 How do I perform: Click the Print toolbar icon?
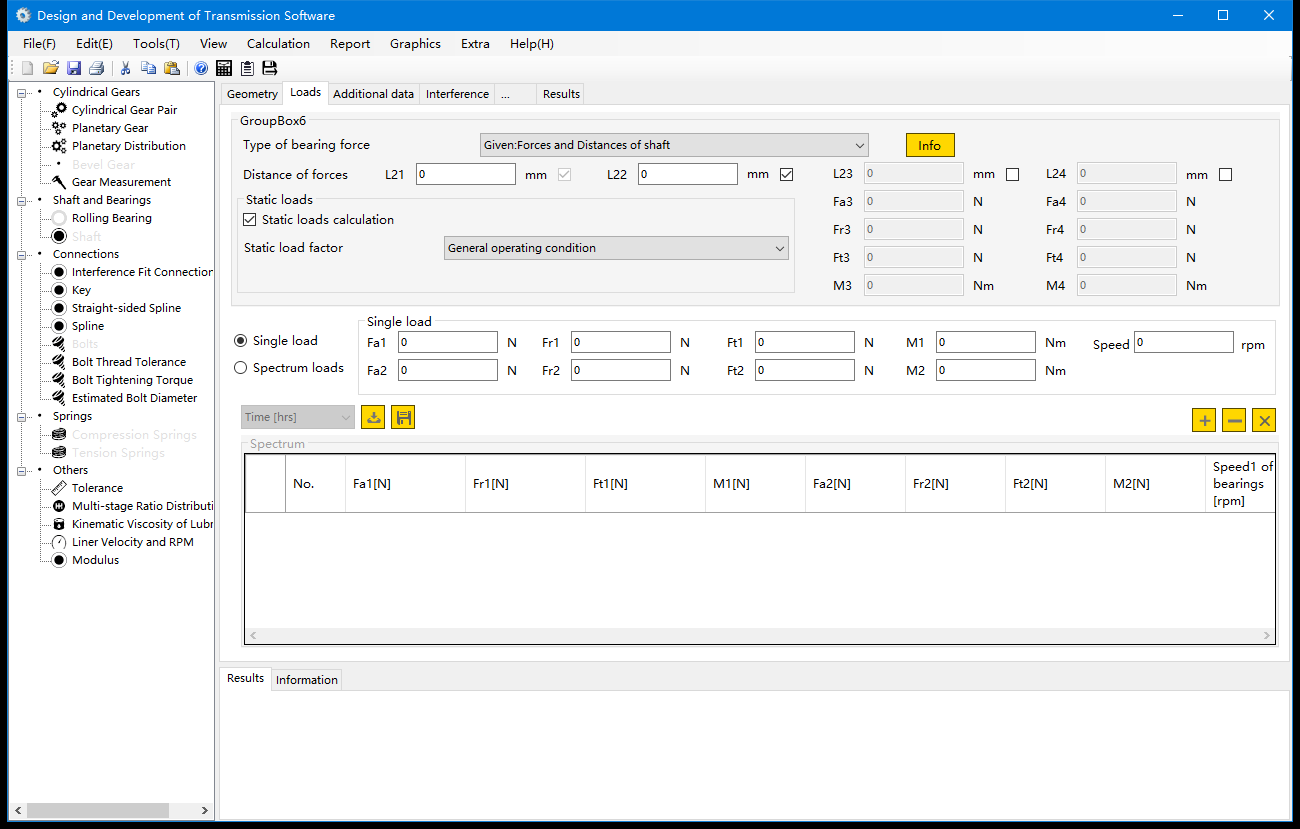click(97, 68)
